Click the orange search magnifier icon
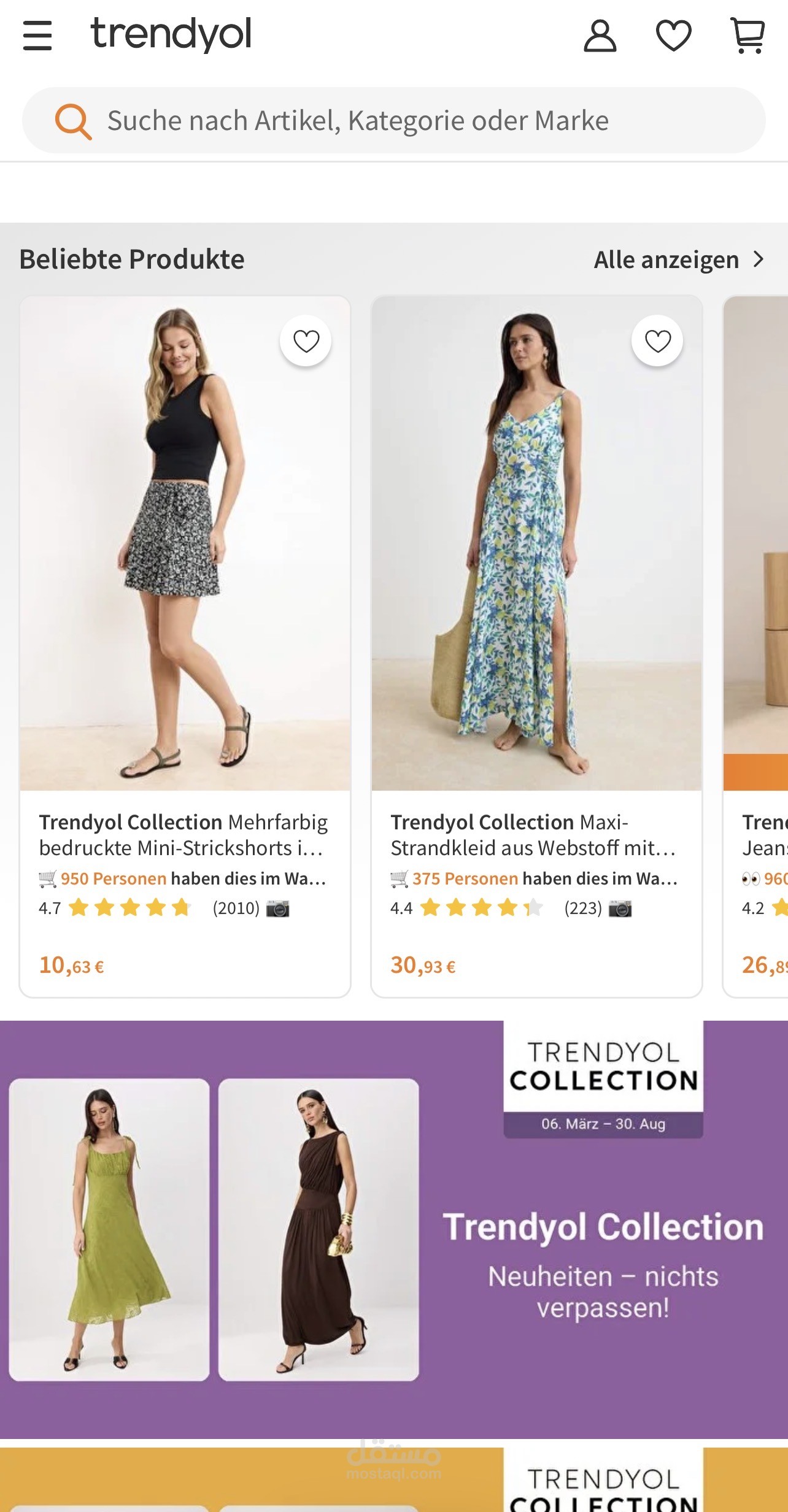Image resolution: width=788 pixels, height=1512 pixels. pos(73,121)
